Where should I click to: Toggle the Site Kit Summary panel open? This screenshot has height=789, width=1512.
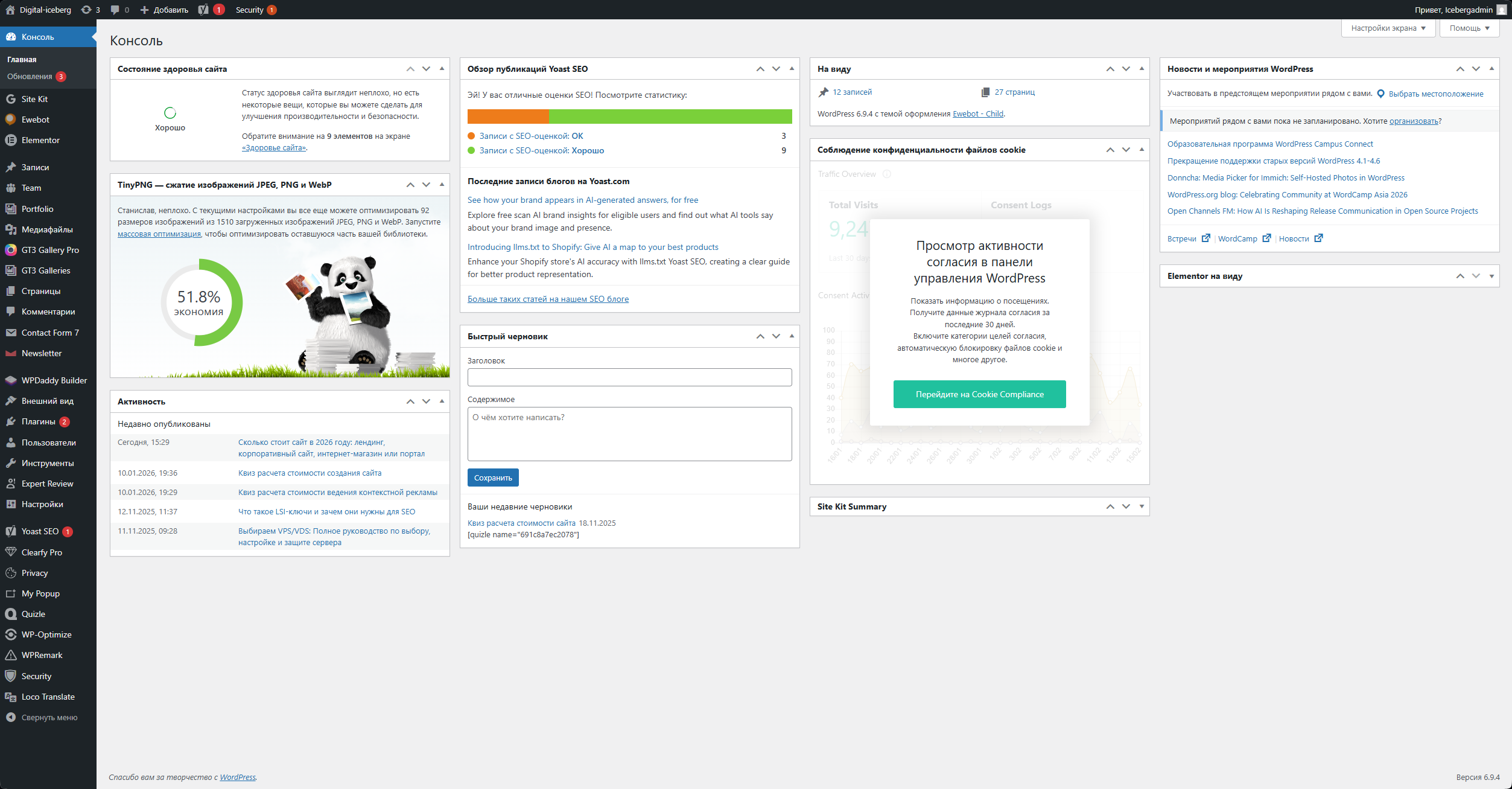pyautogui.click(x=1142, y=506)
